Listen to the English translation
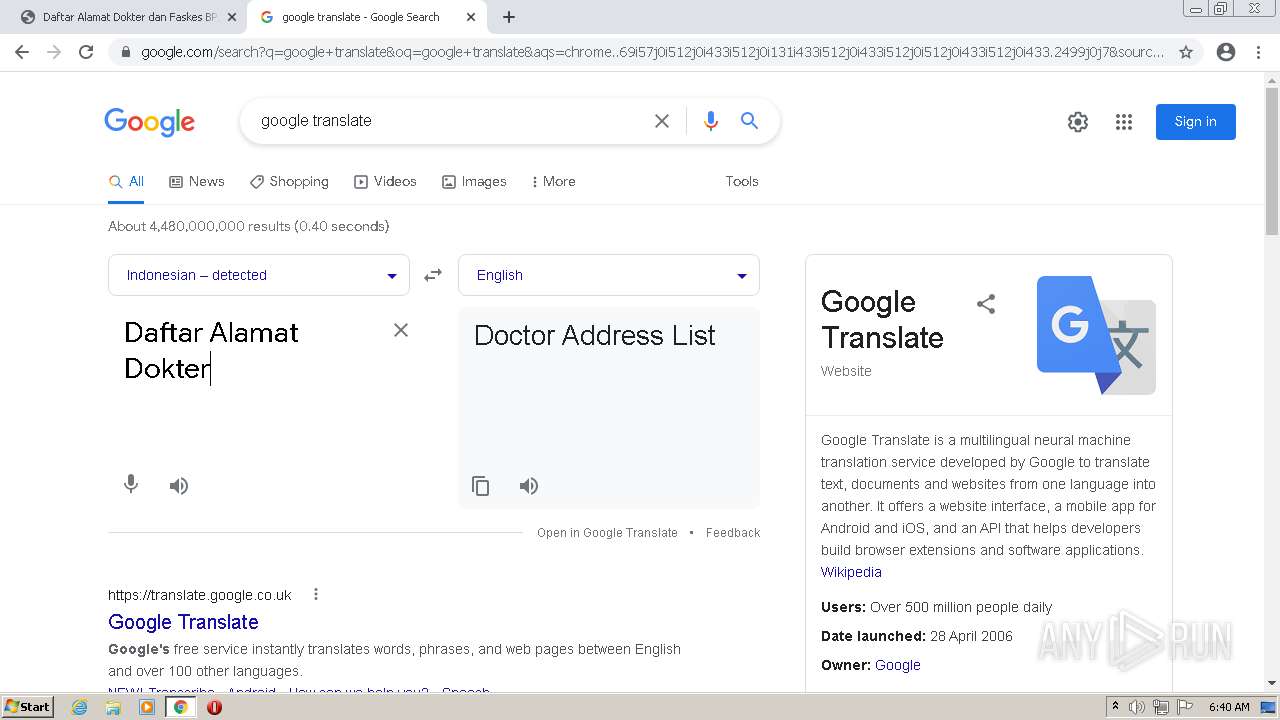 (x=529, y=486)
